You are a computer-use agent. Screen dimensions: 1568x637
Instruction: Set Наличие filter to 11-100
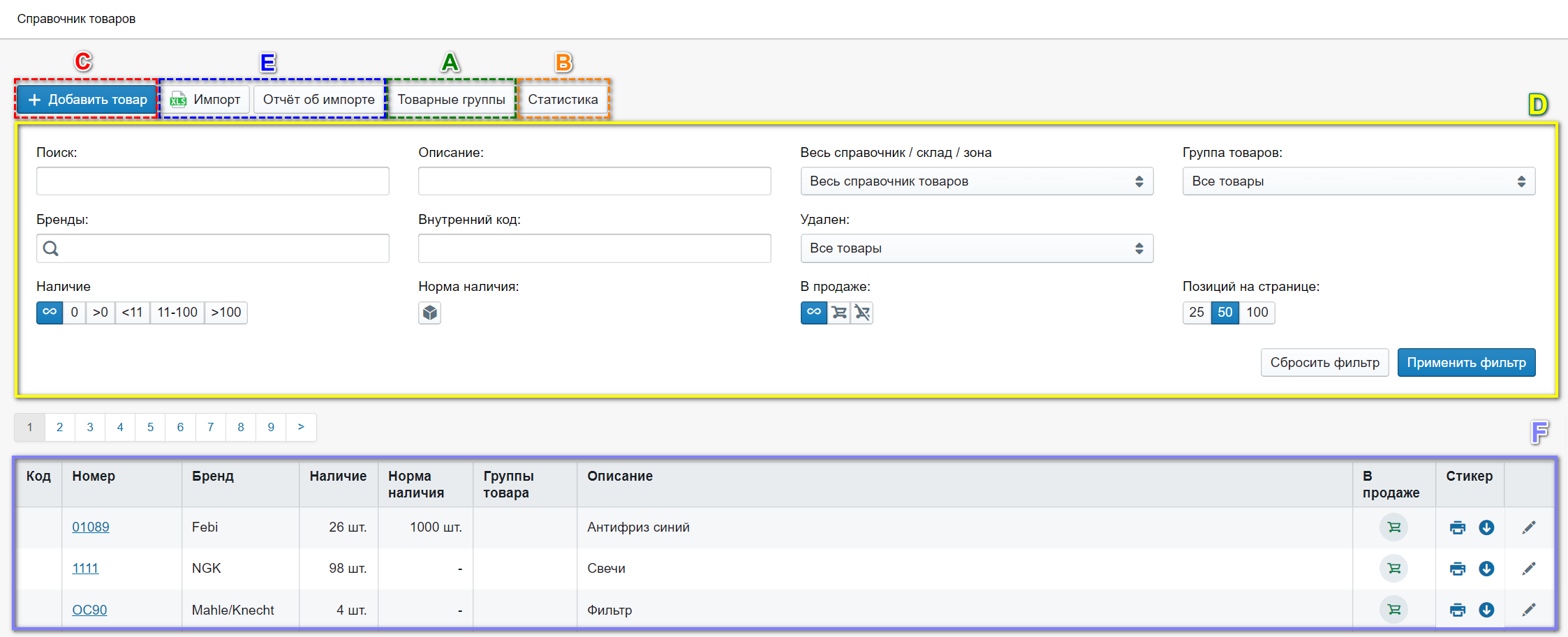click(177, 313)
